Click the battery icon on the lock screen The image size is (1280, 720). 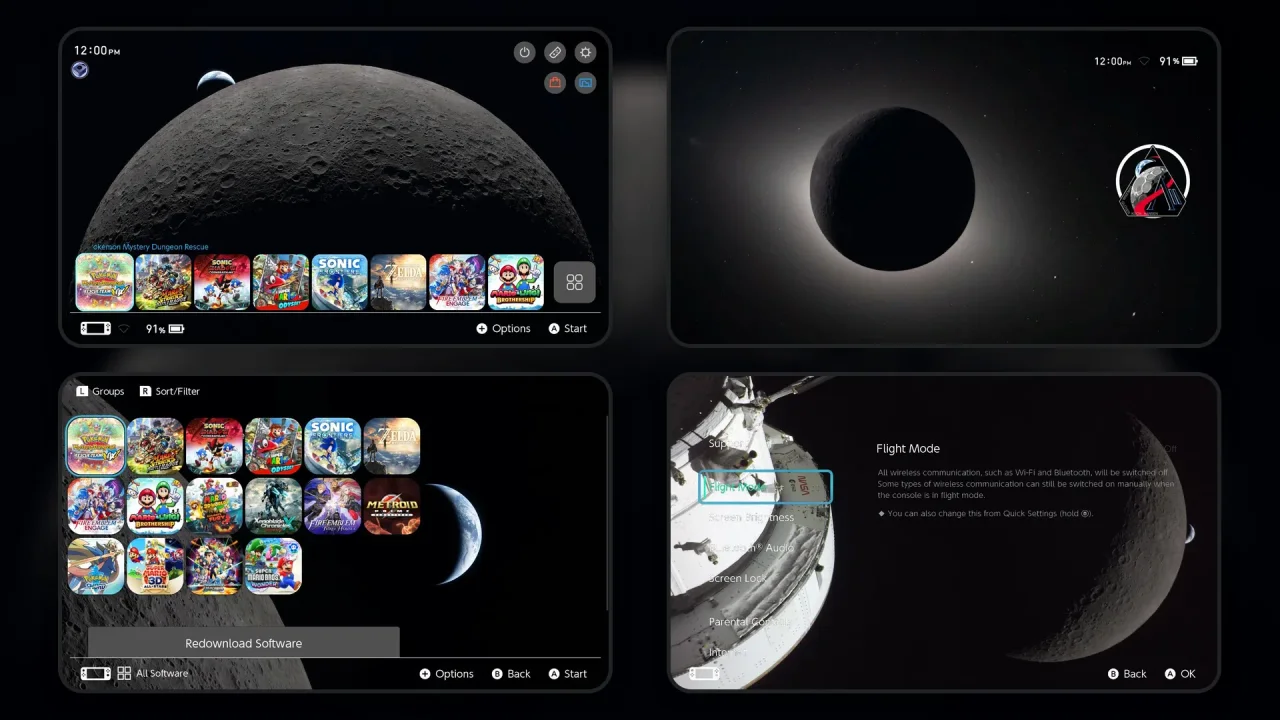(1189, 61)
